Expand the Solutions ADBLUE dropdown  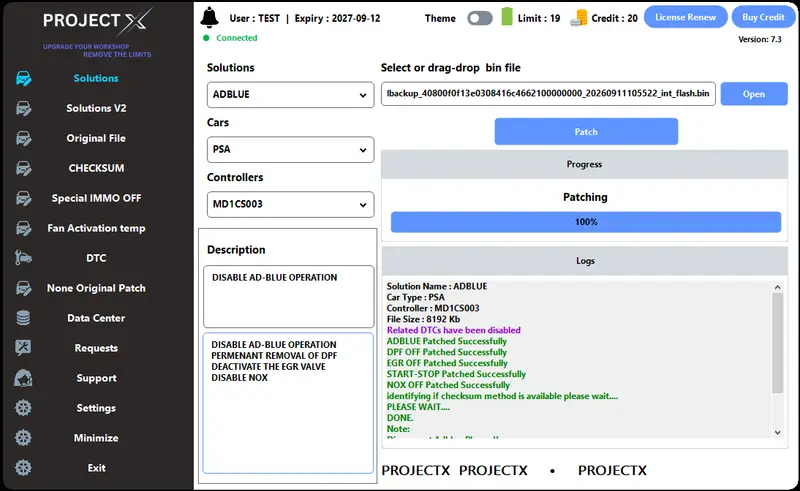click(290, 95)
